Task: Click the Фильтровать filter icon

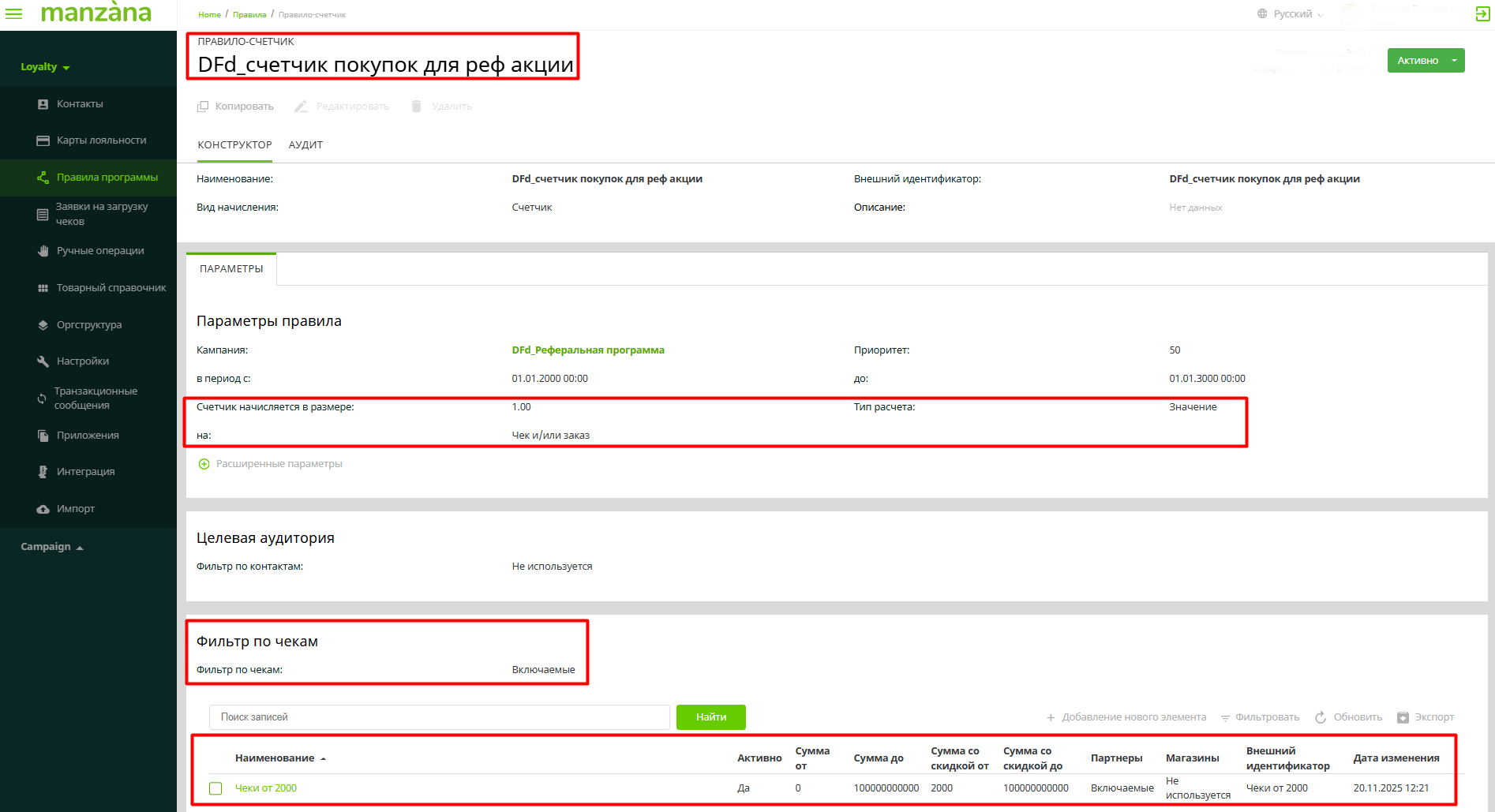Action: 1225,717
